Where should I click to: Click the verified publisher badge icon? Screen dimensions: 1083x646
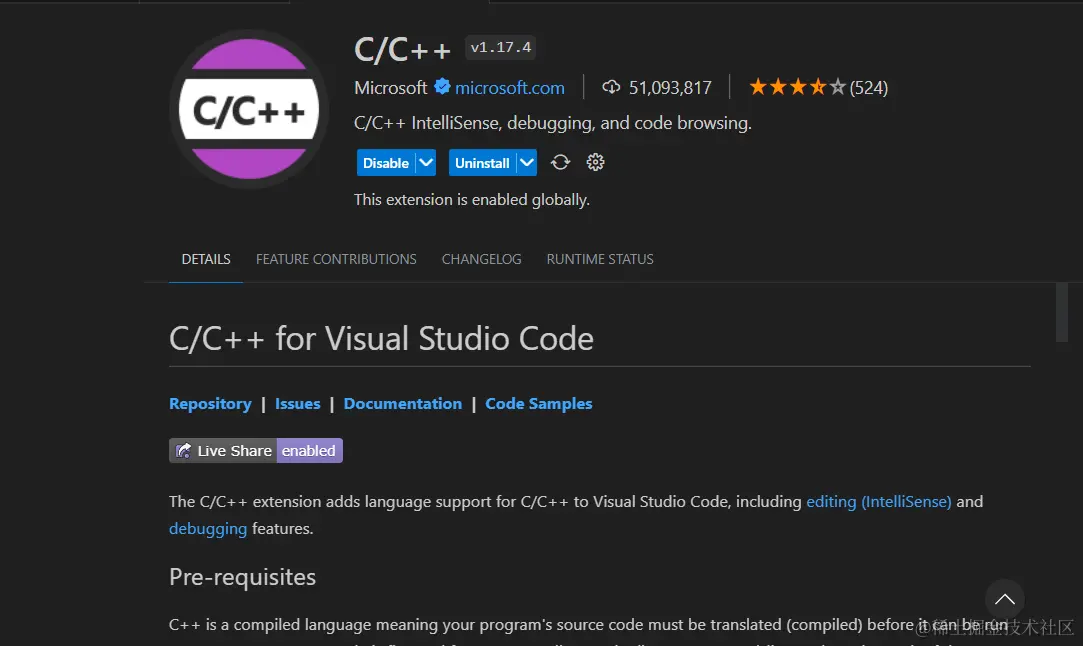[442, 87]
